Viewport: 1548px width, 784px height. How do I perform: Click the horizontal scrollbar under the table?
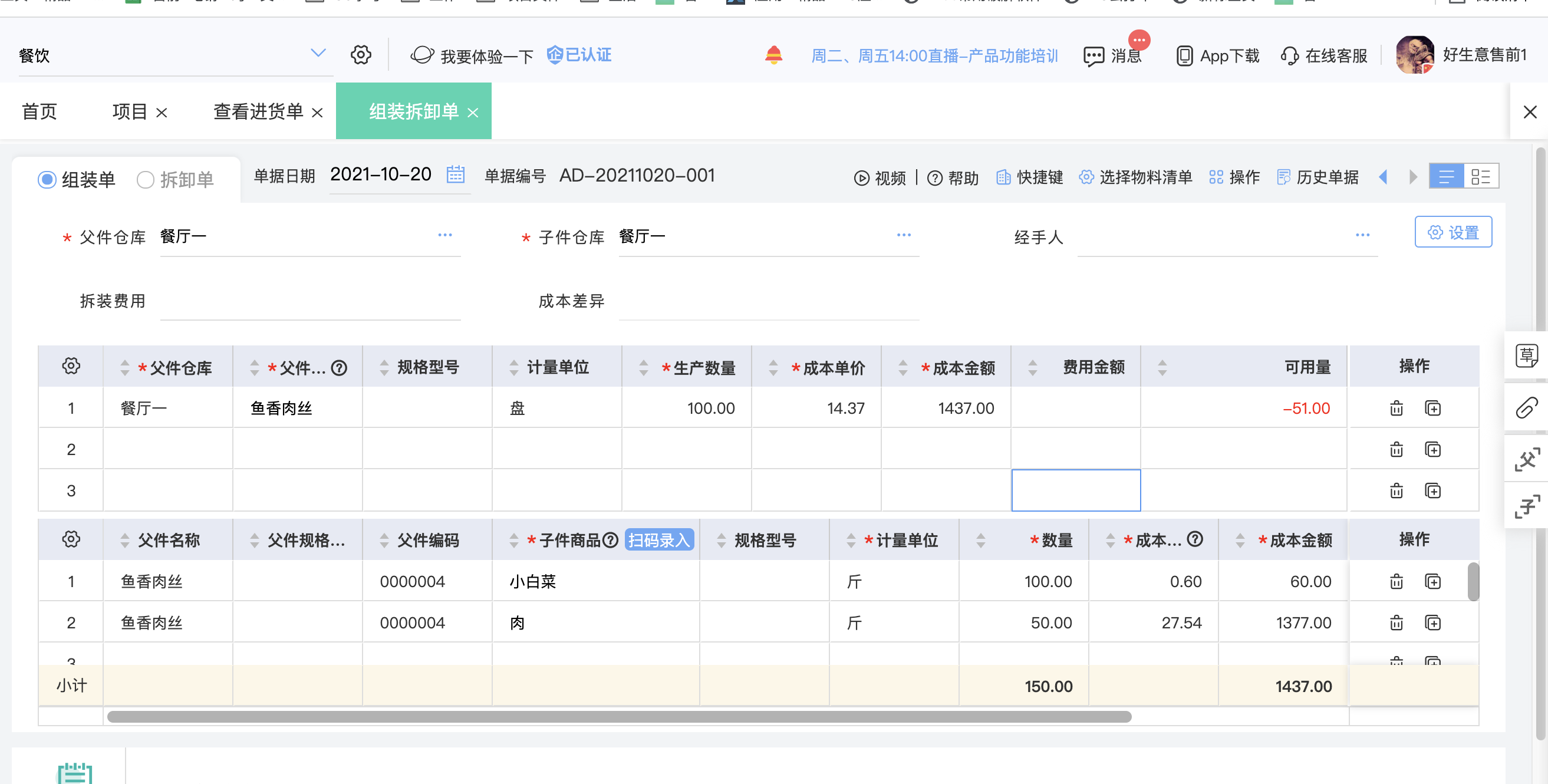(619, 717)
